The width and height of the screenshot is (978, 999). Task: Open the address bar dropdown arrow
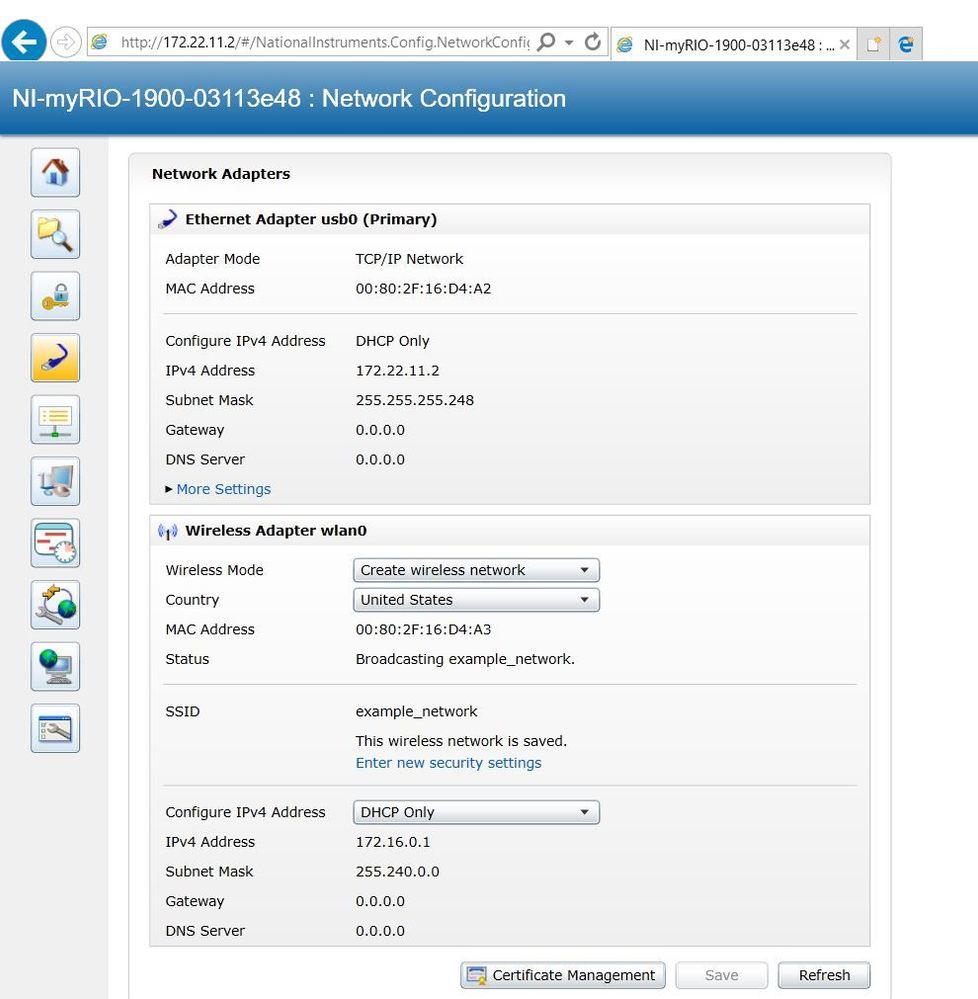(569, 43)
